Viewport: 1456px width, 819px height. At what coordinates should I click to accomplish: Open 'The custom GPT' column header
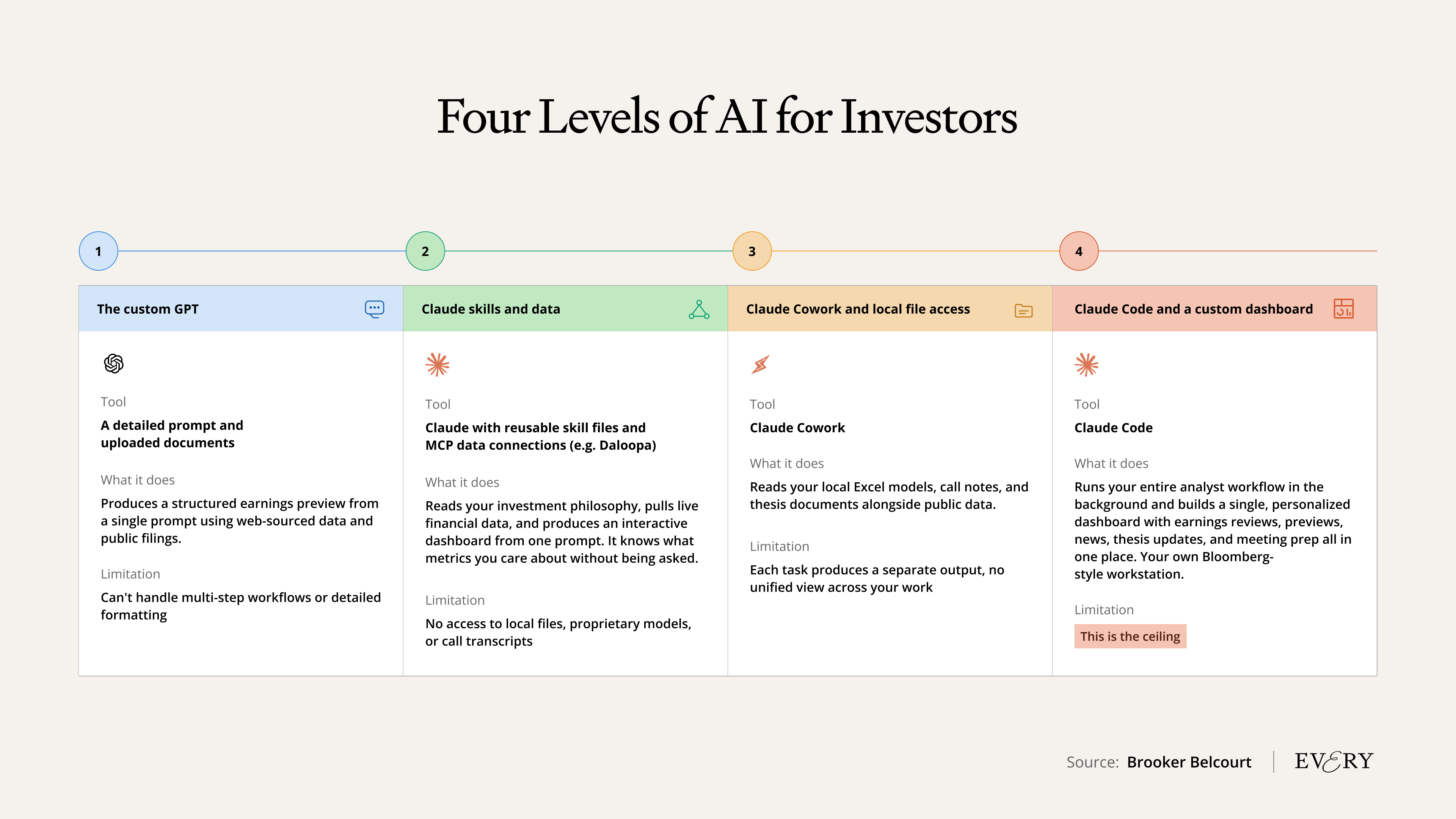coord(148,309)
